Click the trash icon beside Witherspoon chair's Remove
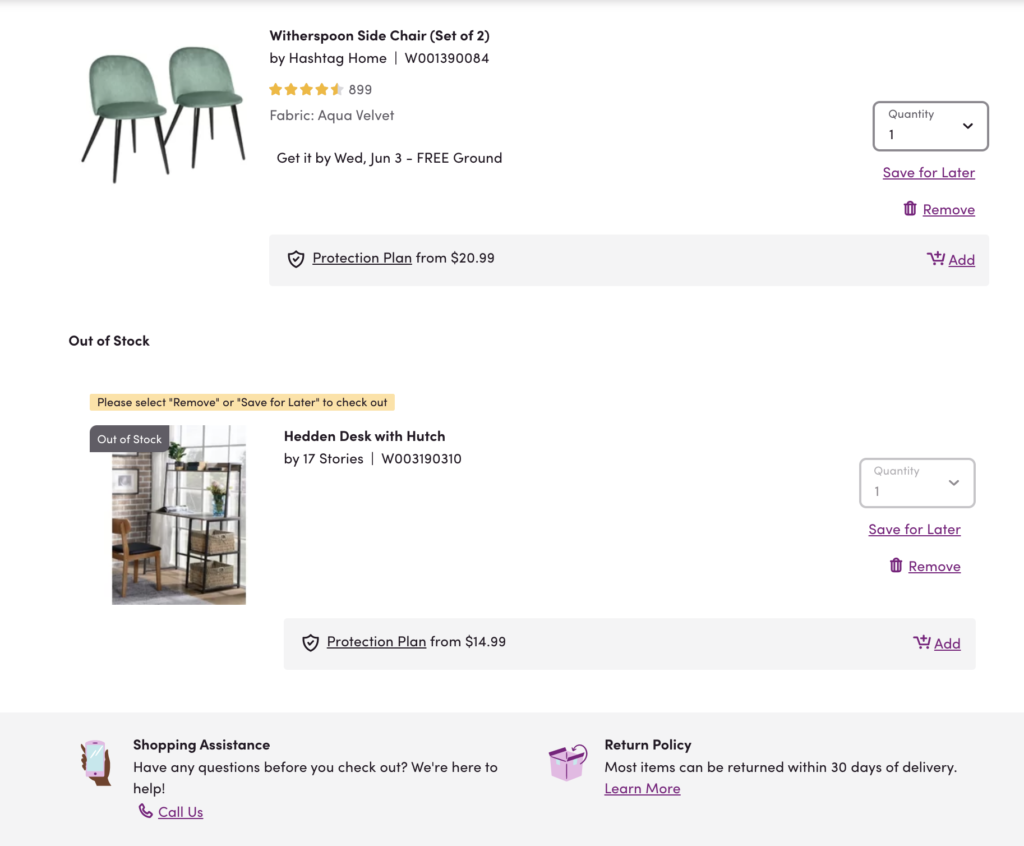 tap(909, 209)
